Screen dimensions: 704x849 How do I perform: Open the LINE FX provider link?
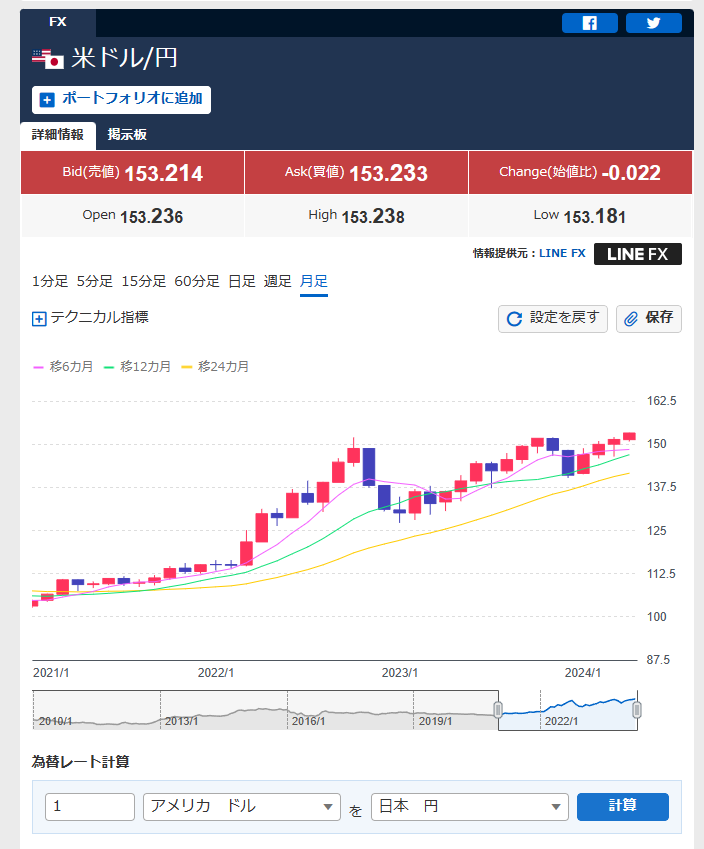tap(562, 254)
